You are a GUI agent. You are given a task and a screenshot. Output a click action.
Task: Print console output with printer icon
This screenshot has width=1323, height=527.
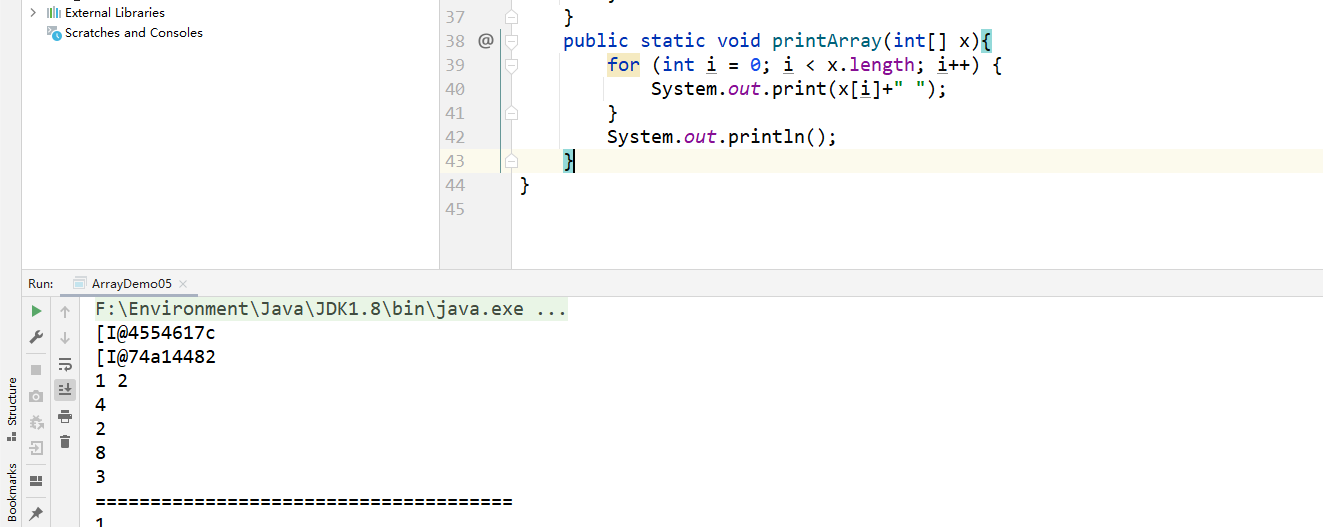pyautogui.click(x=65, y=416)
